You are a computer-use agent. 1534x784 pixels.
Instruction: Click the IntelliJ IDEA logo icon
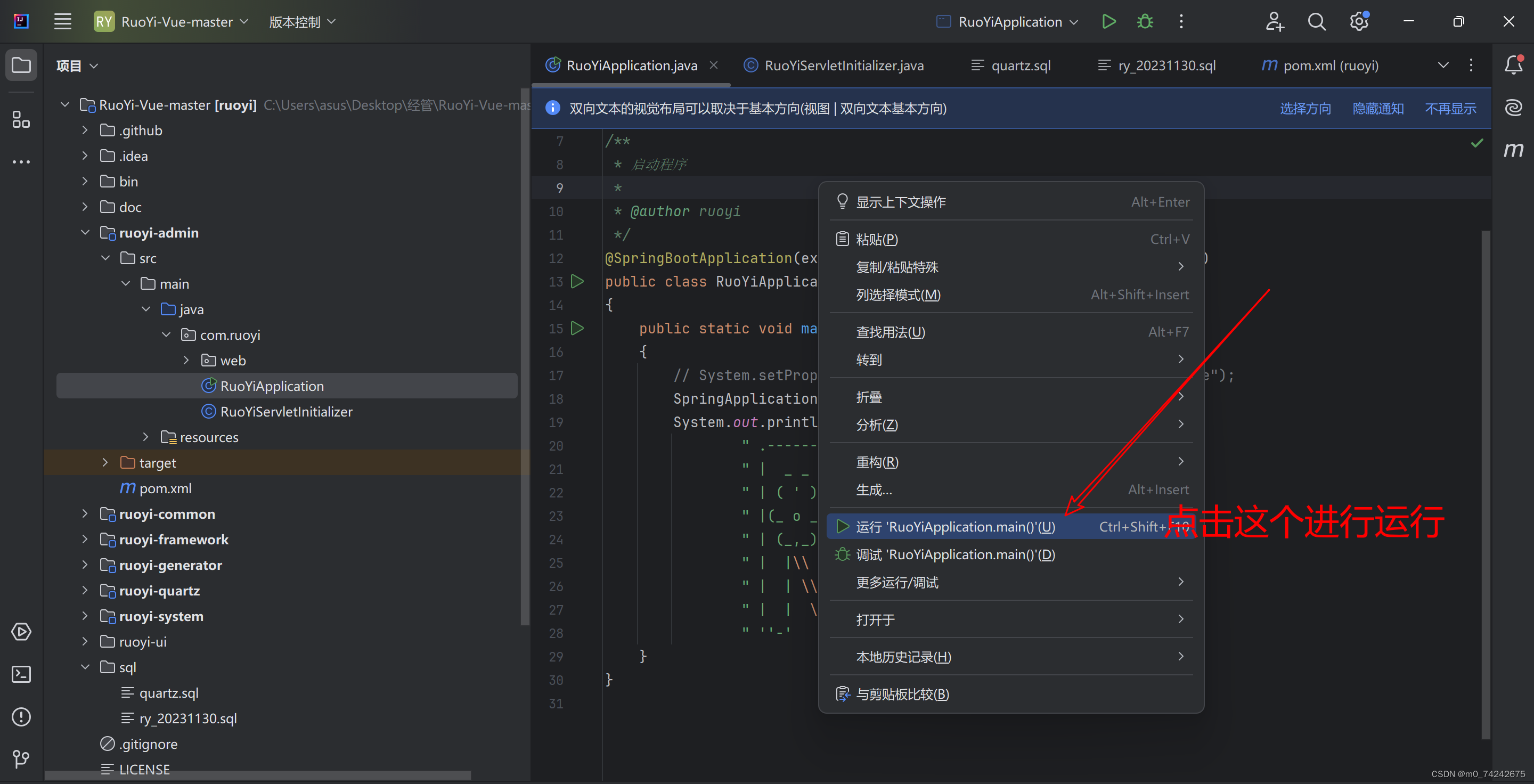point(21,22)
